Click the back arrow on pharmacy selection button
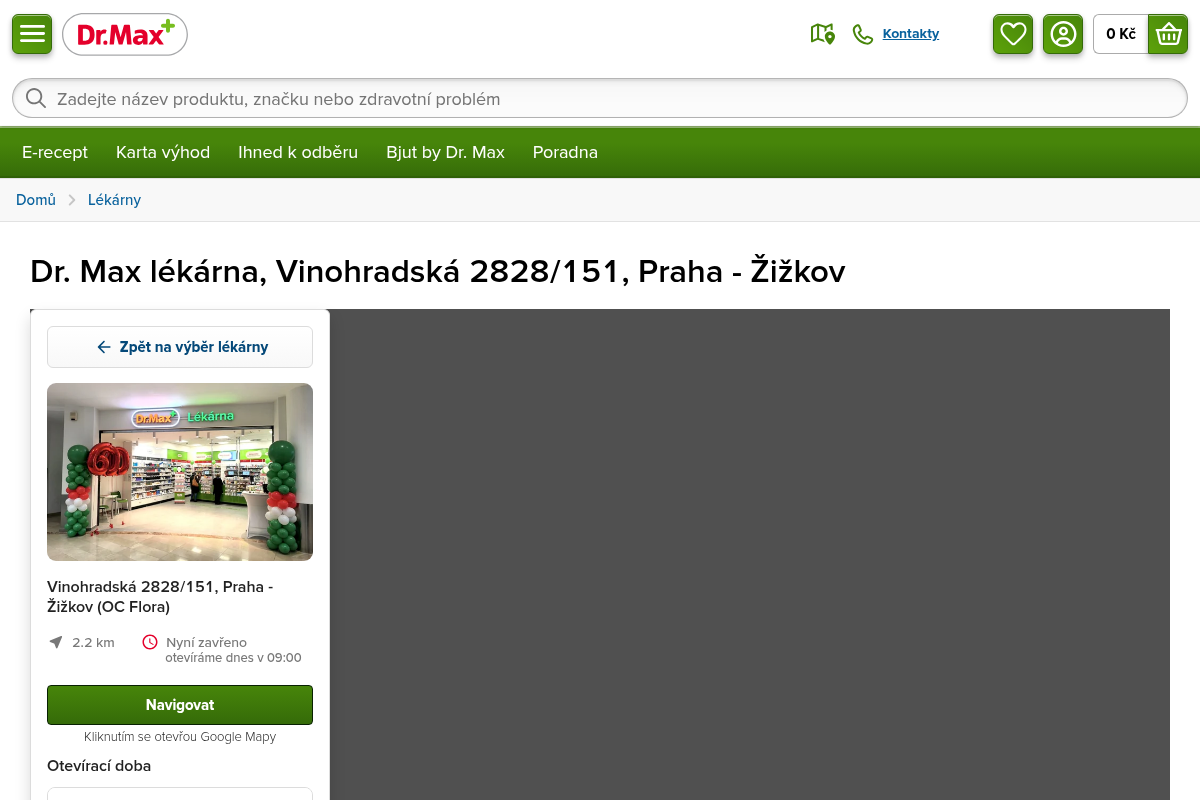Screen dimensions: 1200x800 click(x=104, y=347)
